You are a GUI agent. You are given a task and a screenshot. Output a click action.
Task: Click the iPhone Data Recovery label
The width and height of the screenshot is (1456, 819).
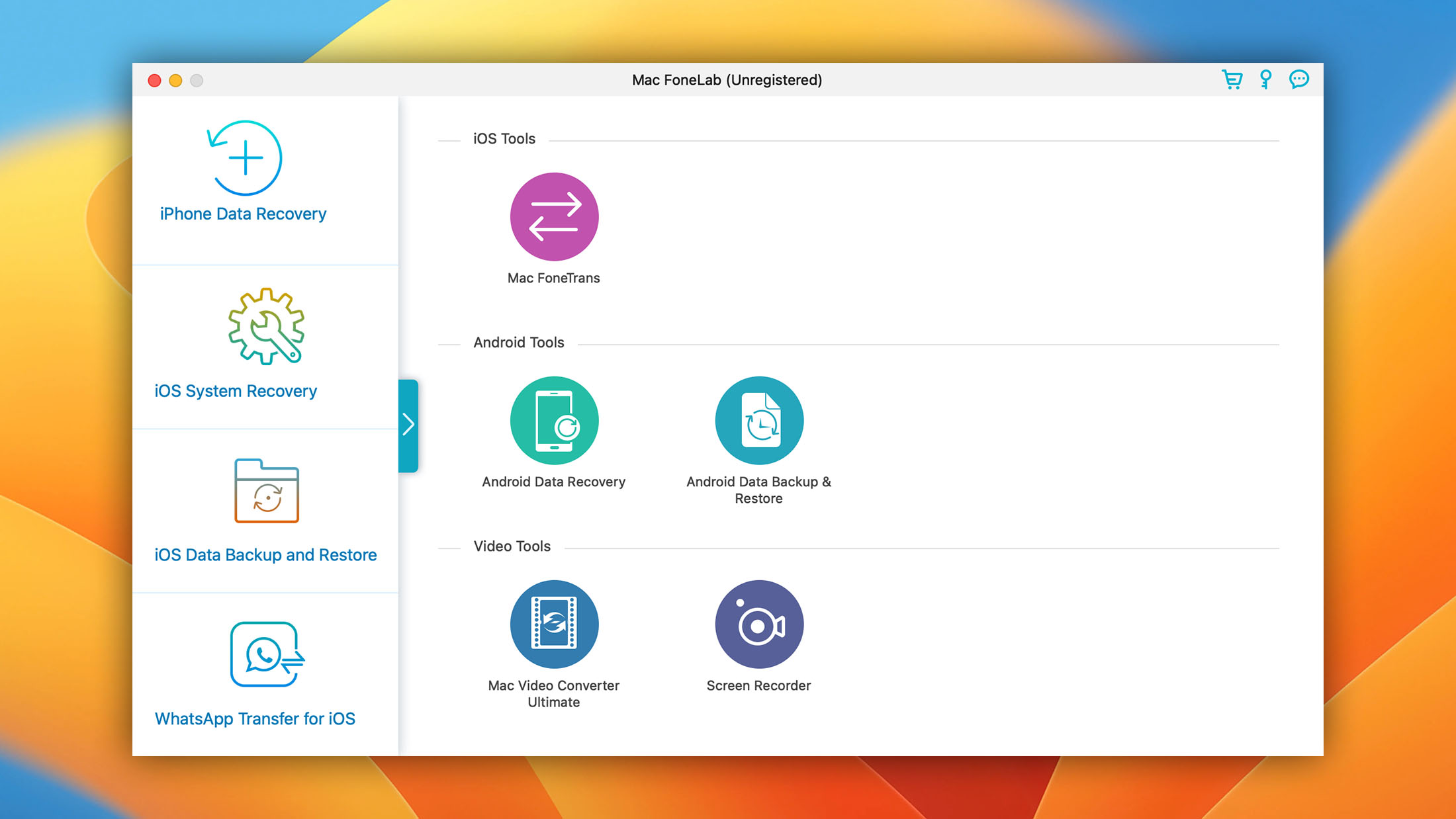click(x=243, y=214)
